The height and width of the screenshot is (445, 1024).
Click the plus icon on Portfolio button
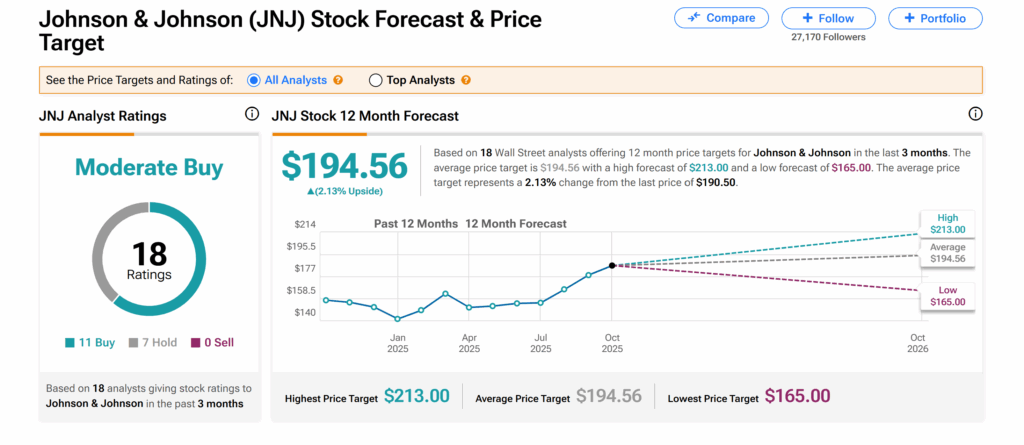(908, 18)
